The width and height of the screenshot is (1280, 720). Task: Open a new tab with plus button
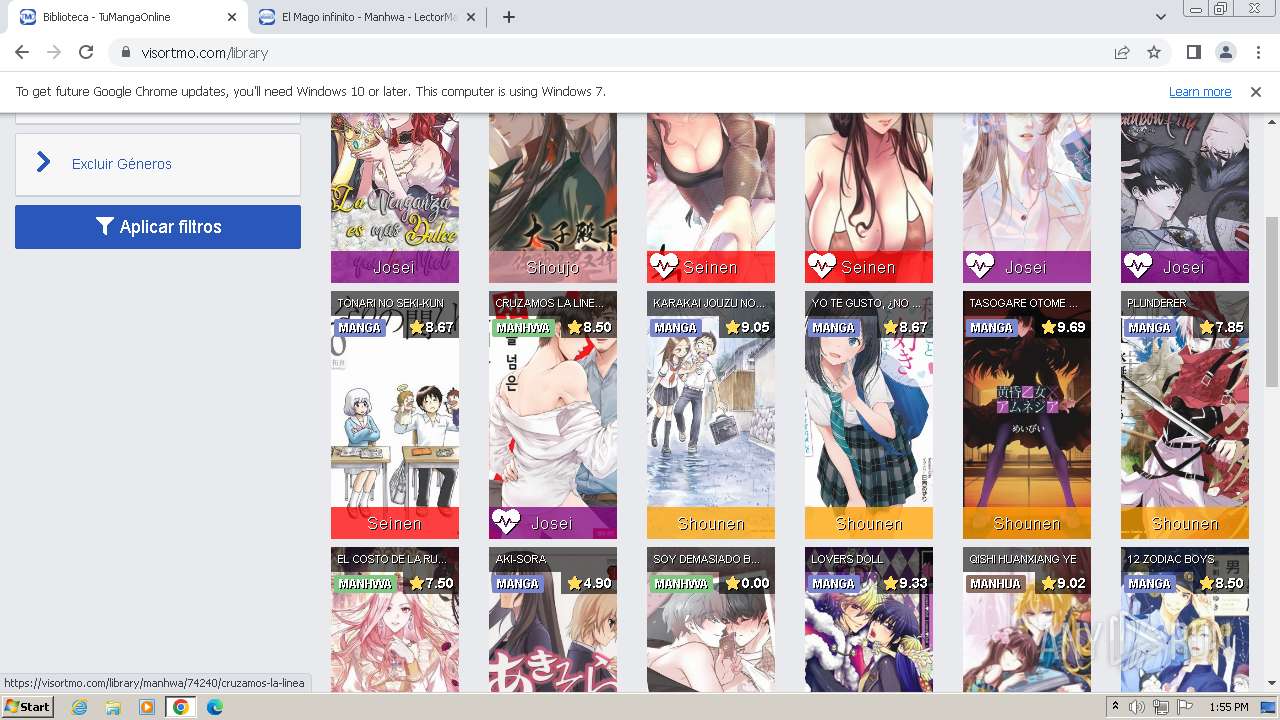pos(509,17)
